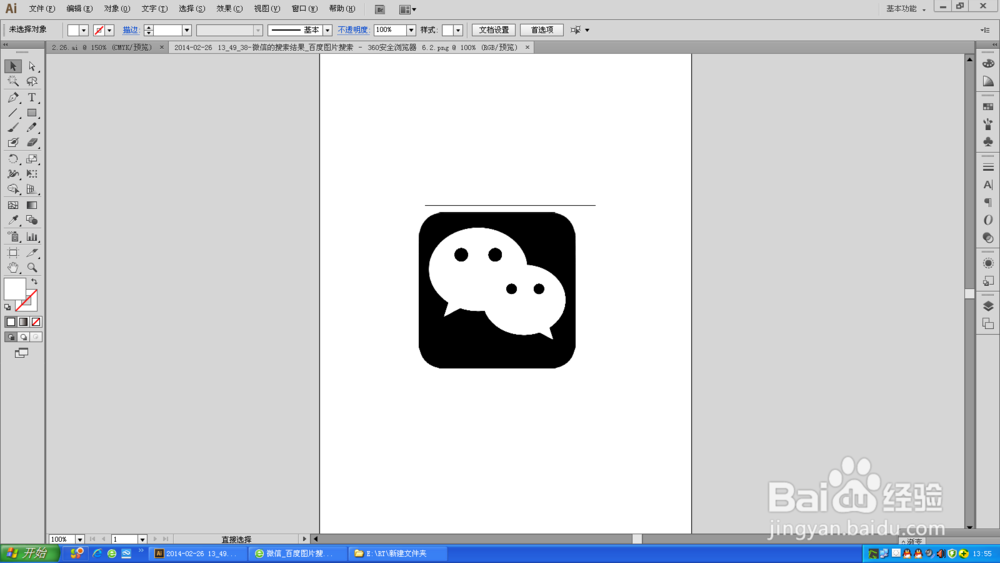Select the Rectangle tool
1000x563 pixels.
click(x=32, y=113)
